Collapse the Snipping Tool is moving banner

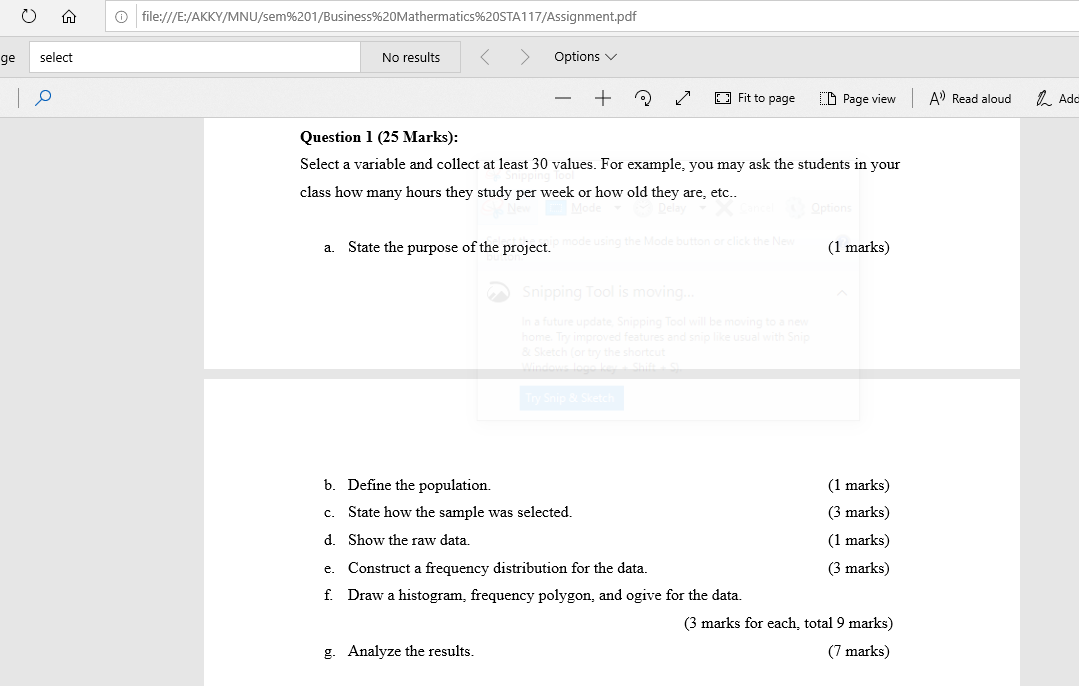click(841, 292)
